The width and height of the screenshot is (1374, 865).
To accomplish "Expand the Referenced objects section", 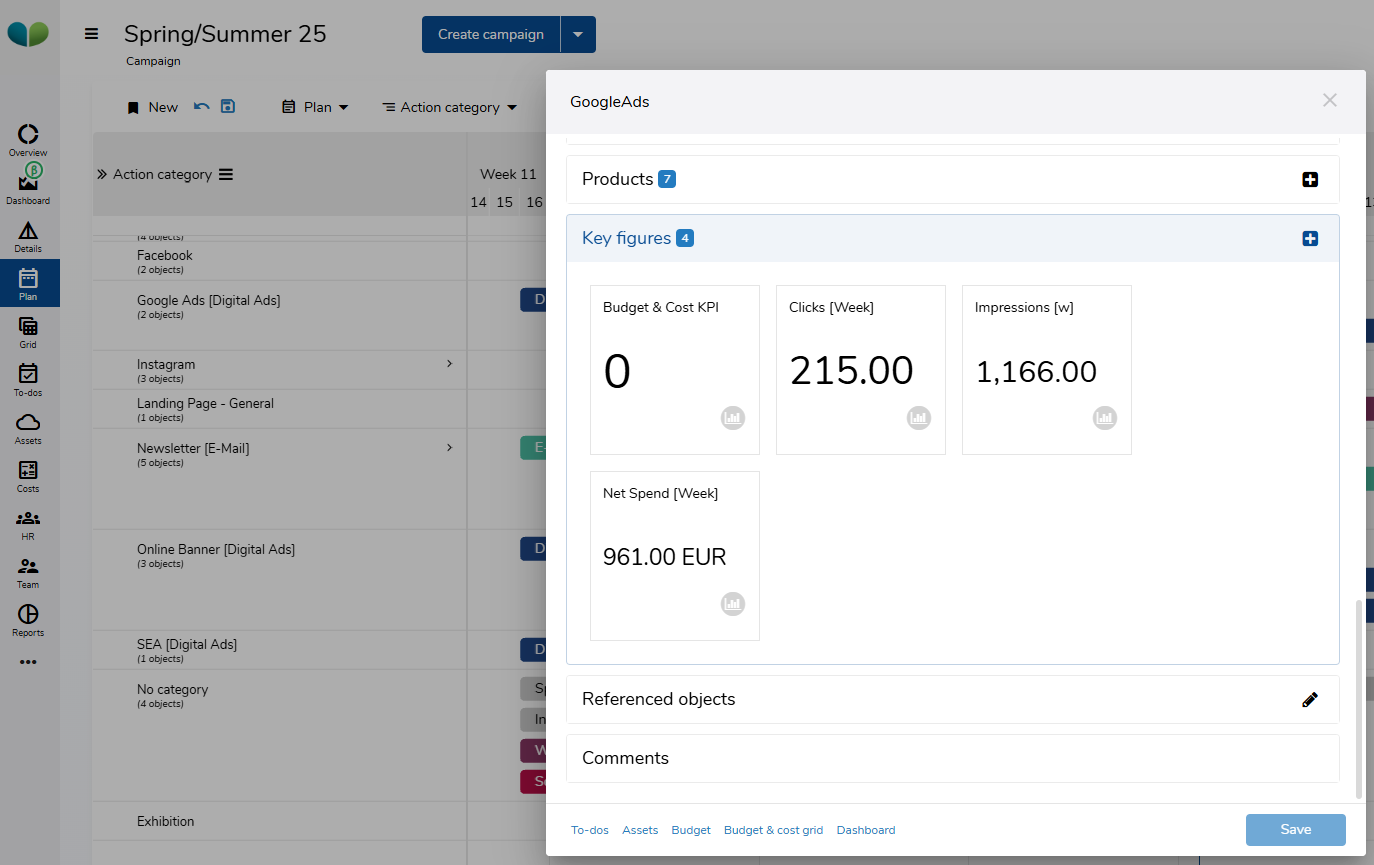I will point(953,700).
